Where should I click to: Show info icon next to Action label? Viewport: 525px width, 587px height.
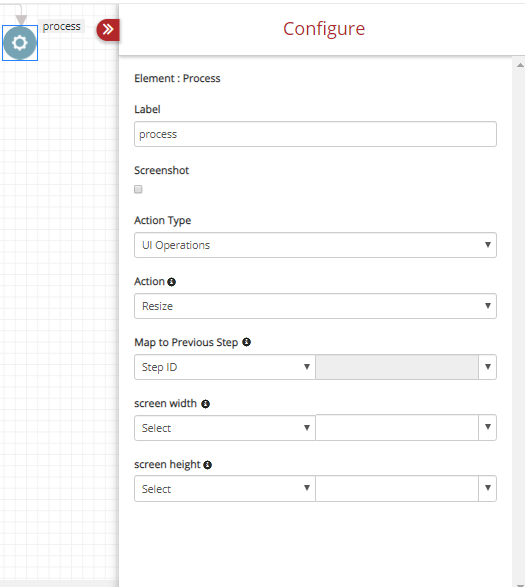coord(172,282)
